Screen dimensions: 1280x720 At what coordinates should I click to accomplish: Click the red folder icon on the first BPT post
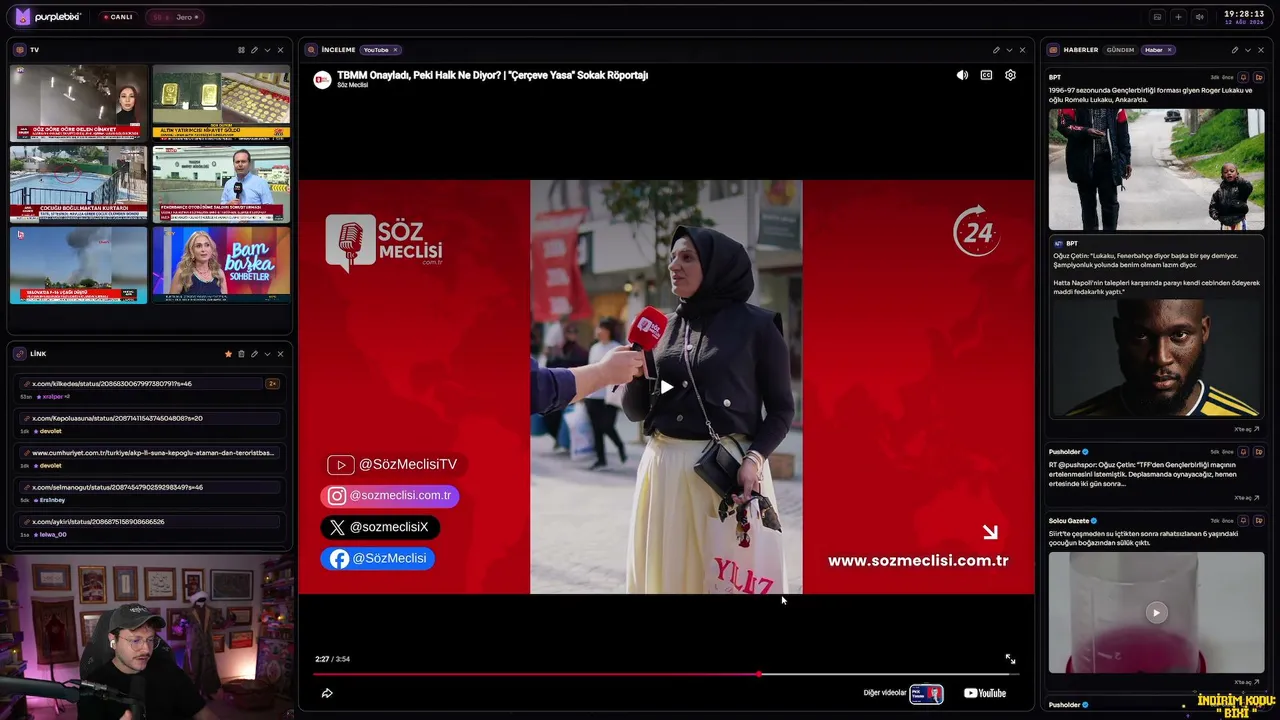[1258, 77]
